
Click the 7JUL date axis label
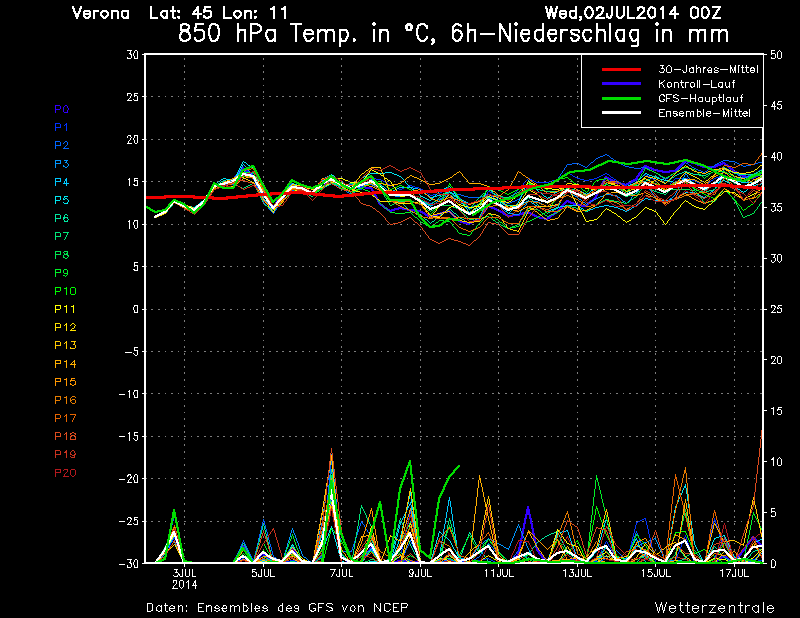click(342, 574)
